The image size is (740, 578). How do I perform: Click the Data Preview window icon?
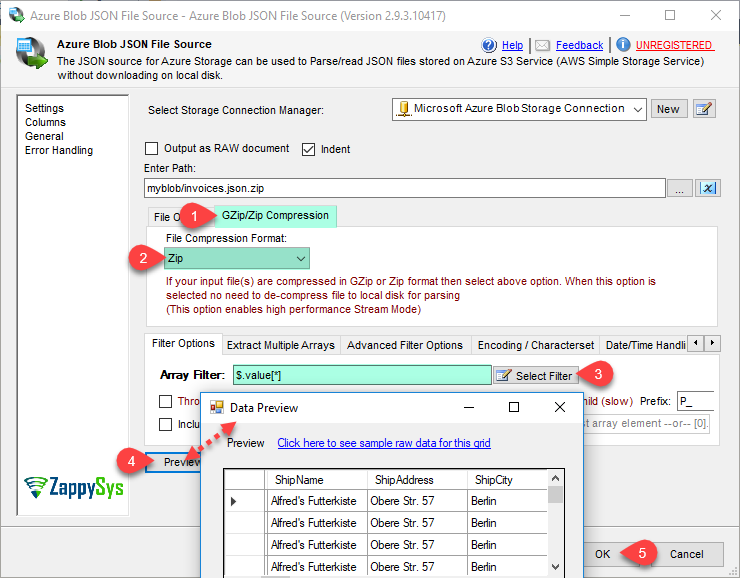tap(217, 407)
